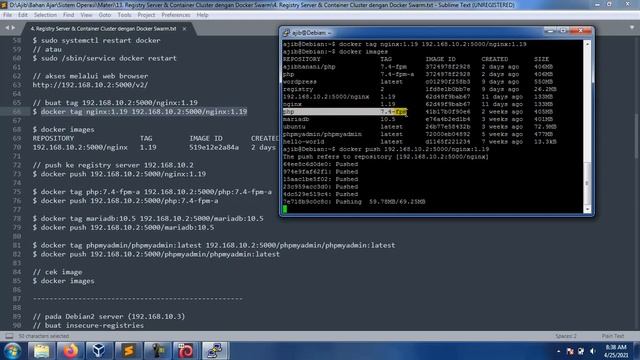Open the red swirl app in the taskbar

[186, 351]
